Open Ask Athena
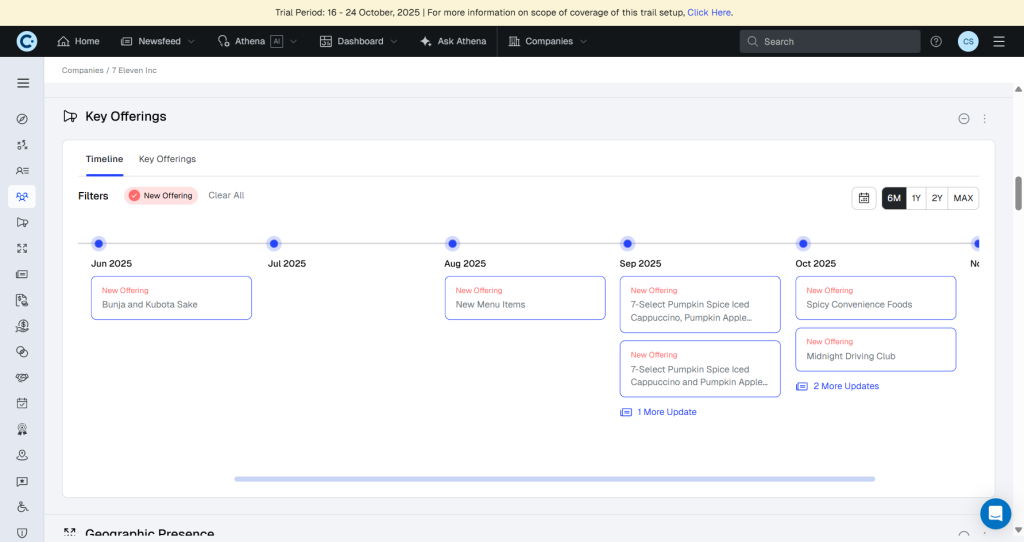The width and height of the screenshot is (1024, 542). click(453, 41)
